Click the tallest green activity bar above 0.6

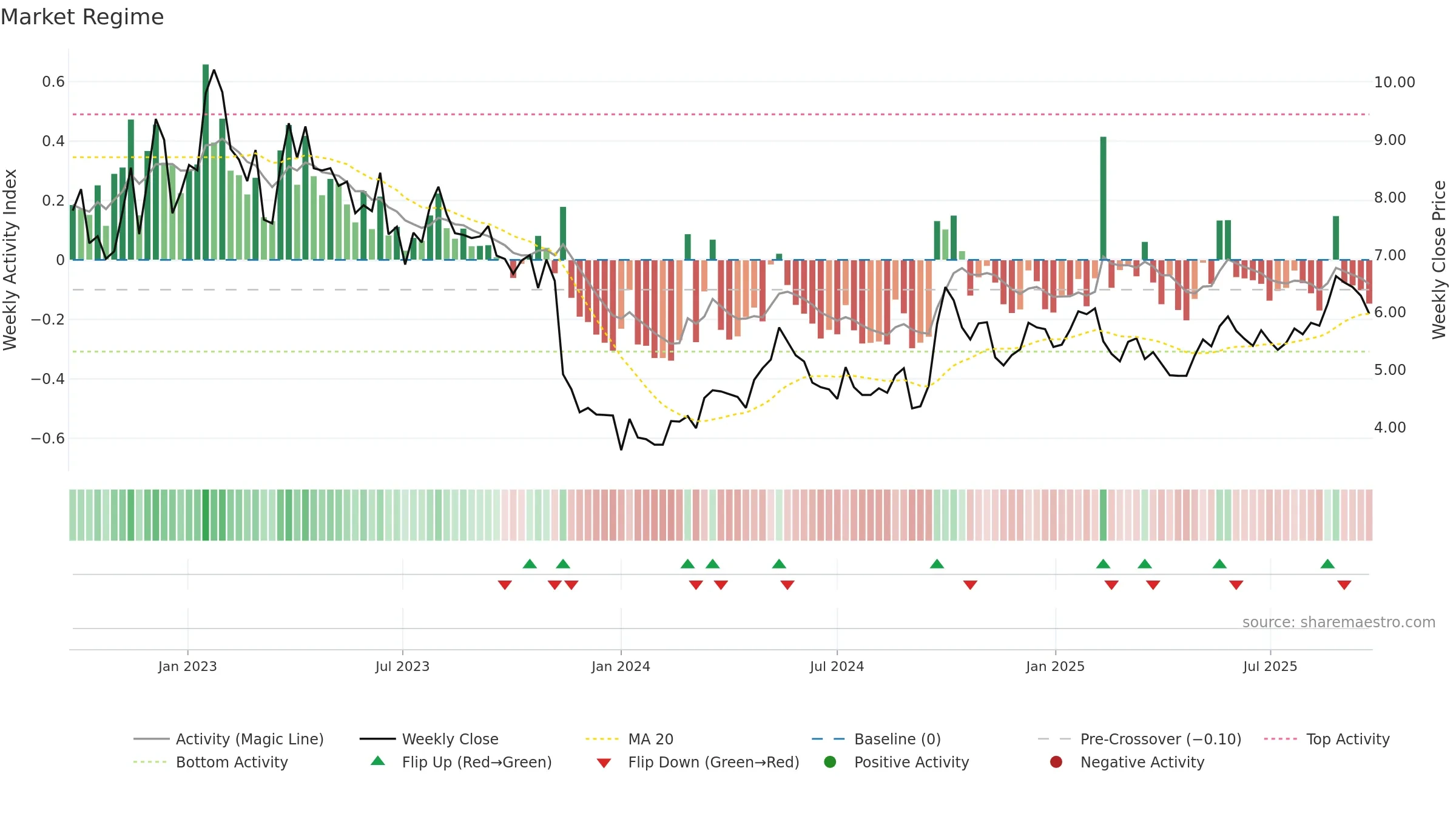[x=206, y=162]
